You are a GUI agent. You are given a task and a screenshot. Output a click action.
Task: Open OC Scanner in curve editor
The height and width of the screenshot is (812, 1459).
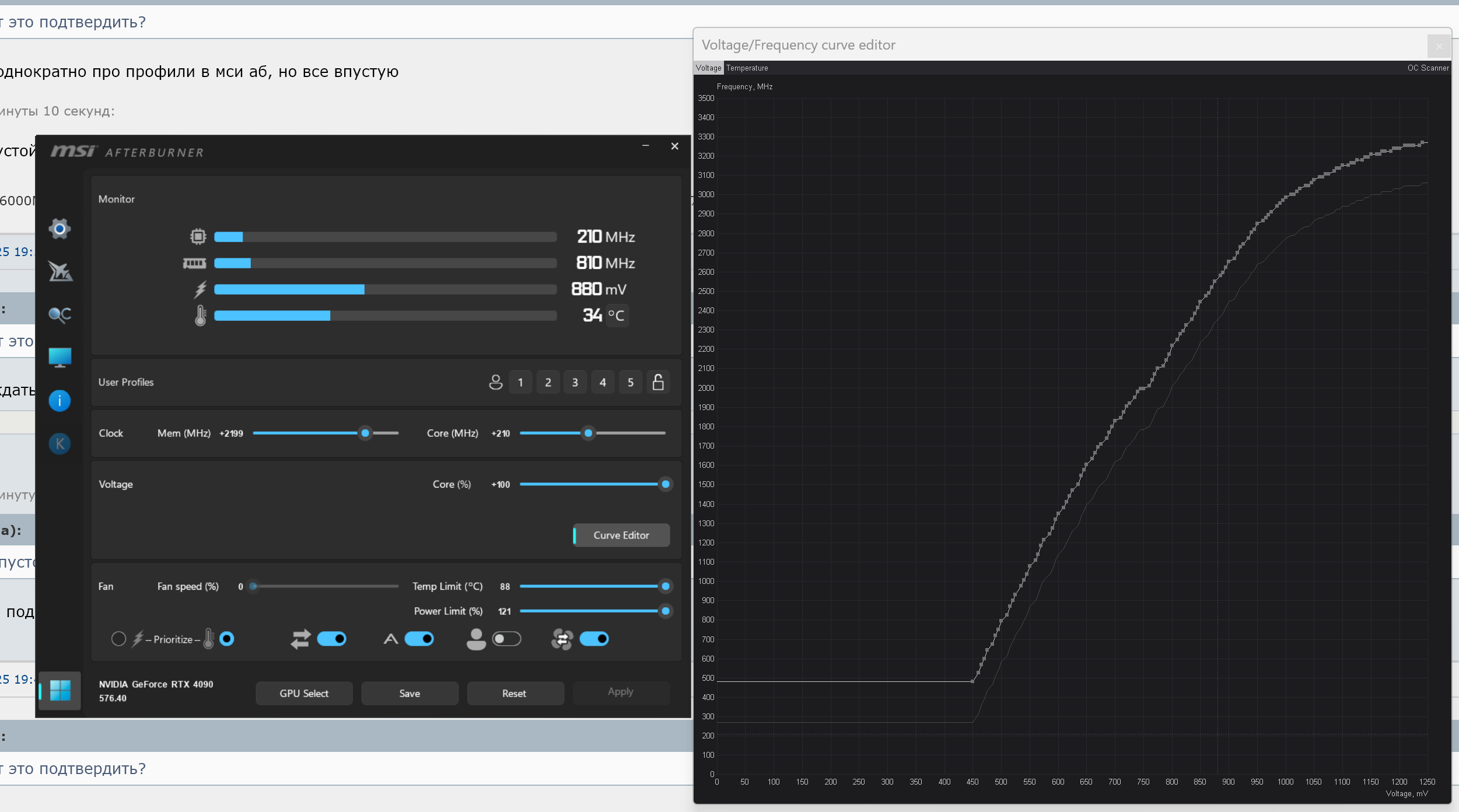pos(1427,68)
